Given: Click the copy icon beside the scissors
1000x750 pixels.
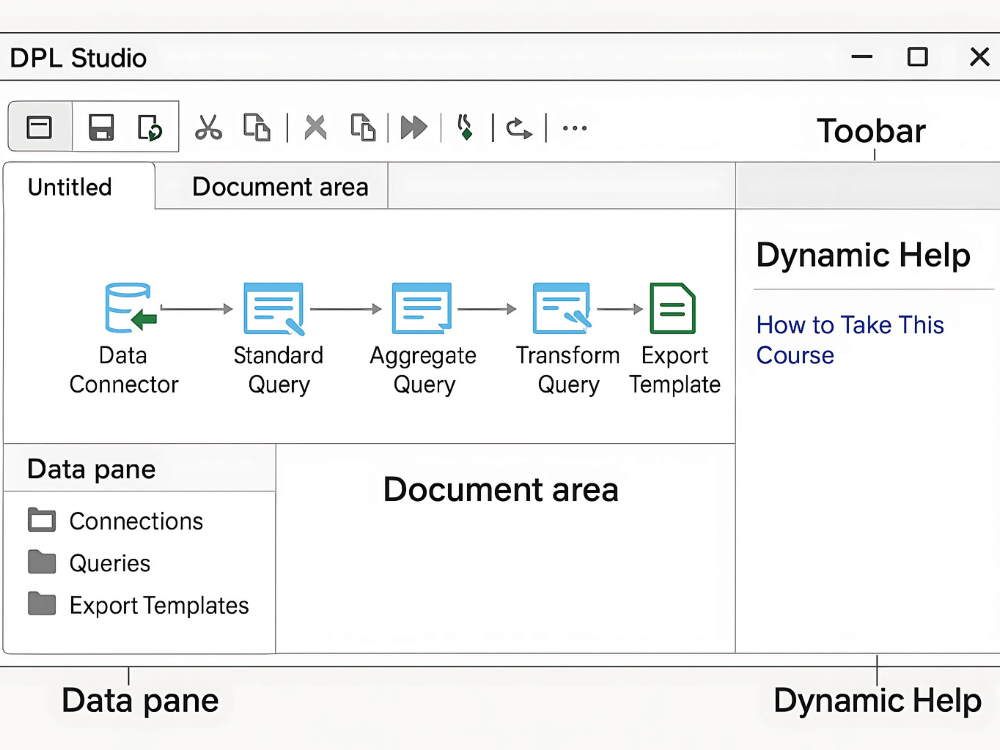Looking at the screenshot, I should (257, 127).
